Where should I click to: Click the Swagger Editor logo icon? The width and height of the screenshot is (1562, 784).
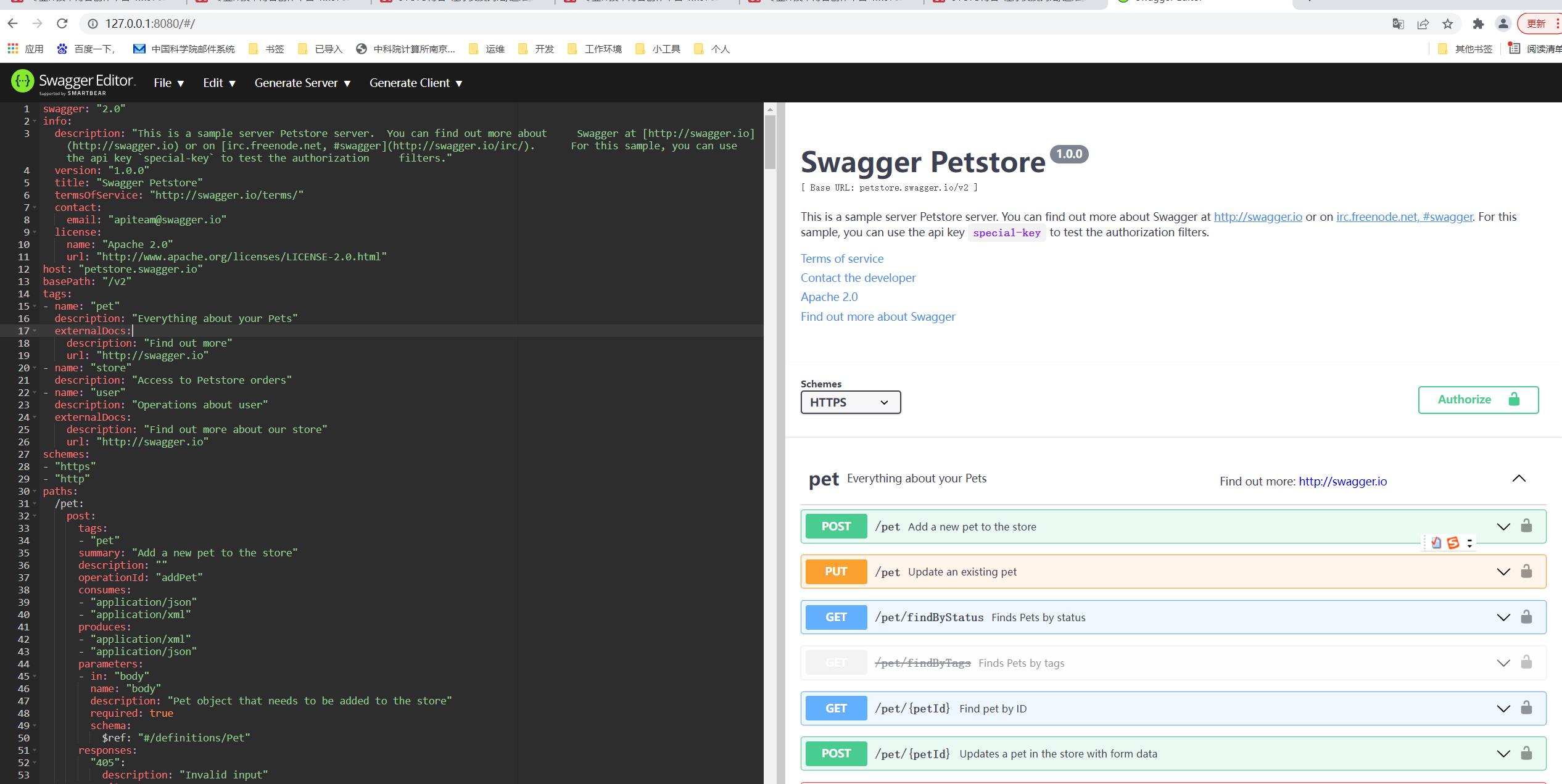point(20,83)
